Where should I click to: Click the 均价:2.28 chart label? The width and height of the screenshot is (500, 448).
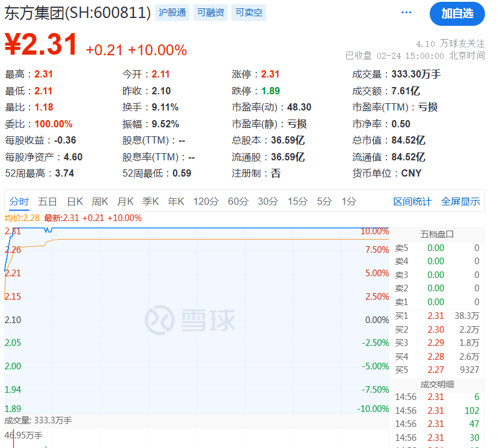[22, 218]
